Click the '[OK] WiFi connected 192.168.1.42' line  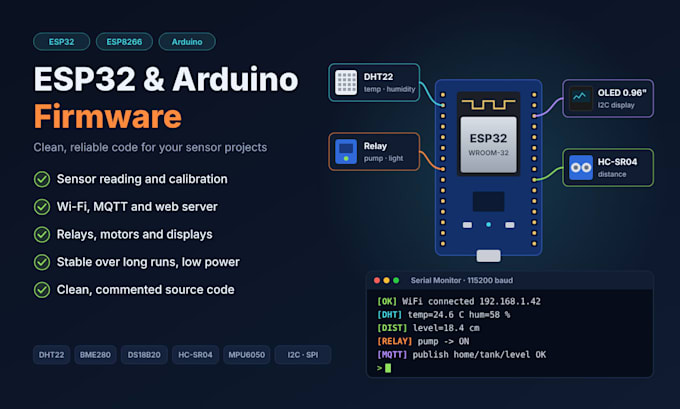point(459,301)
